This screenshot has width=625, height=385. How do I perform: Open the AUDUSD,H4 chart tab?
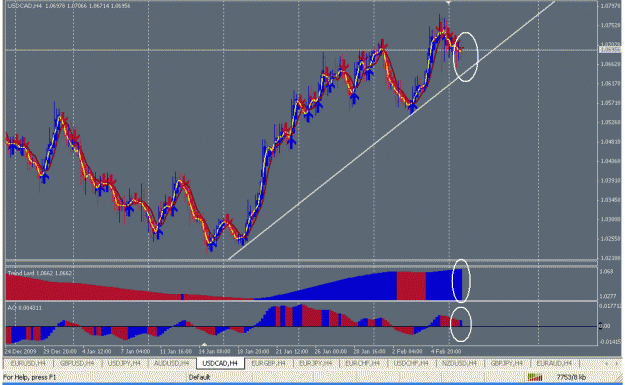pyautogui.click(x=171, y=363)
